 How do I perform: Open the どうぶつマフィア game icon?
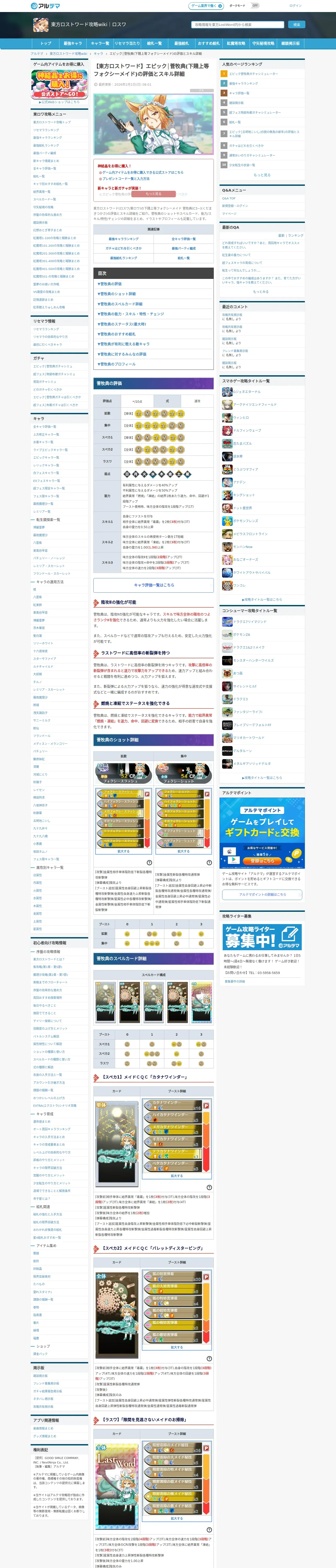(227, 469)
